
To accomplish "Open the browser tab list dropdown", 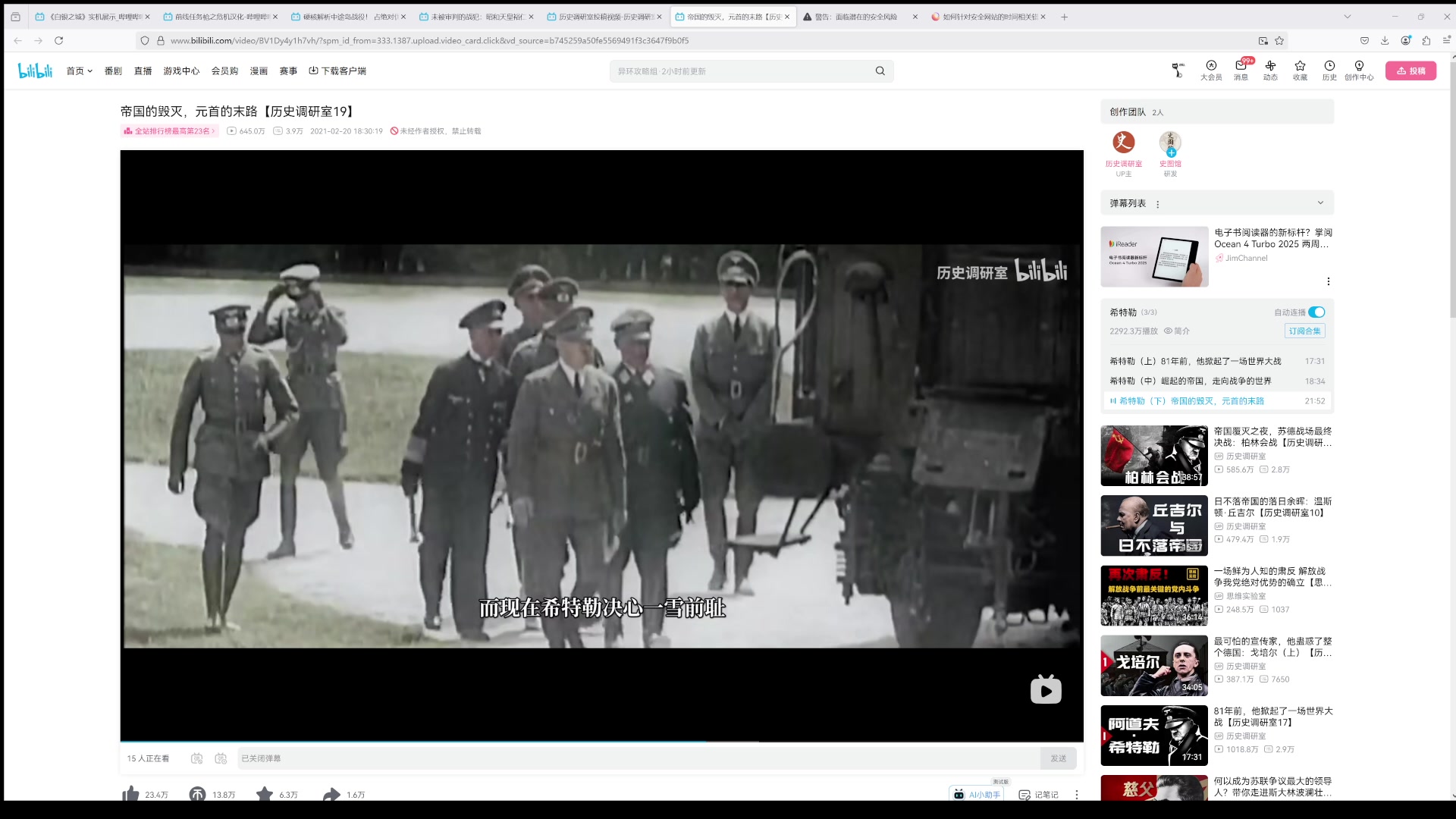I will tap(1347, 16).
